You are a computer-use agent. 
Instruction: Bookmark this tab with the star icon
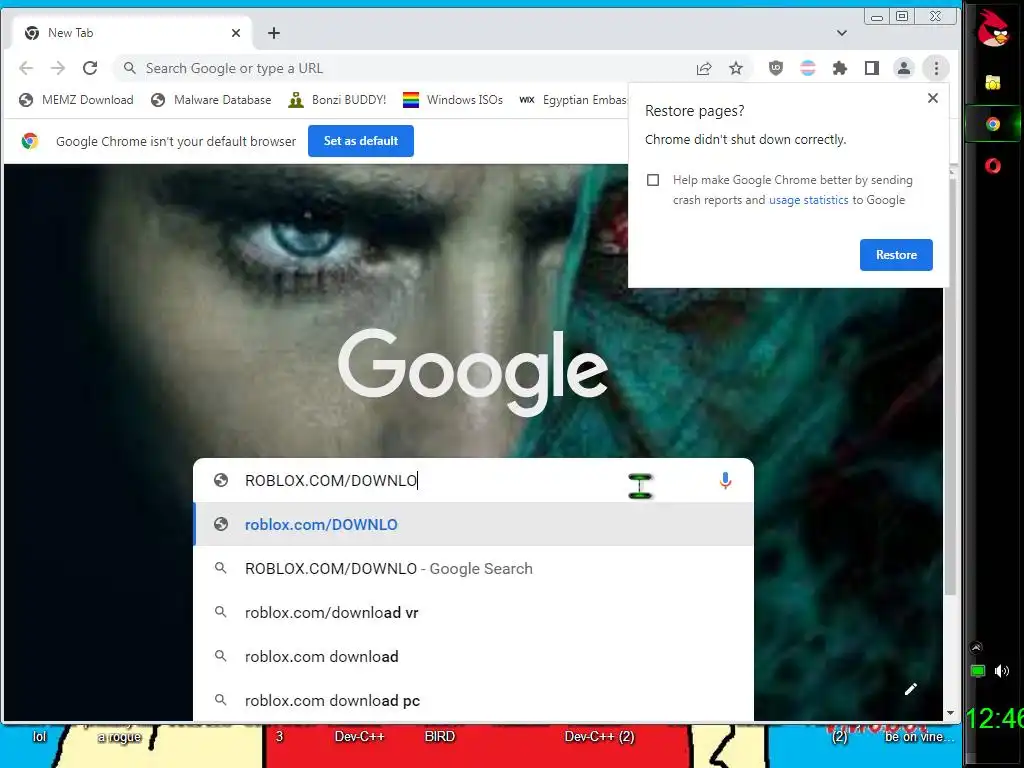click(736, 69)
